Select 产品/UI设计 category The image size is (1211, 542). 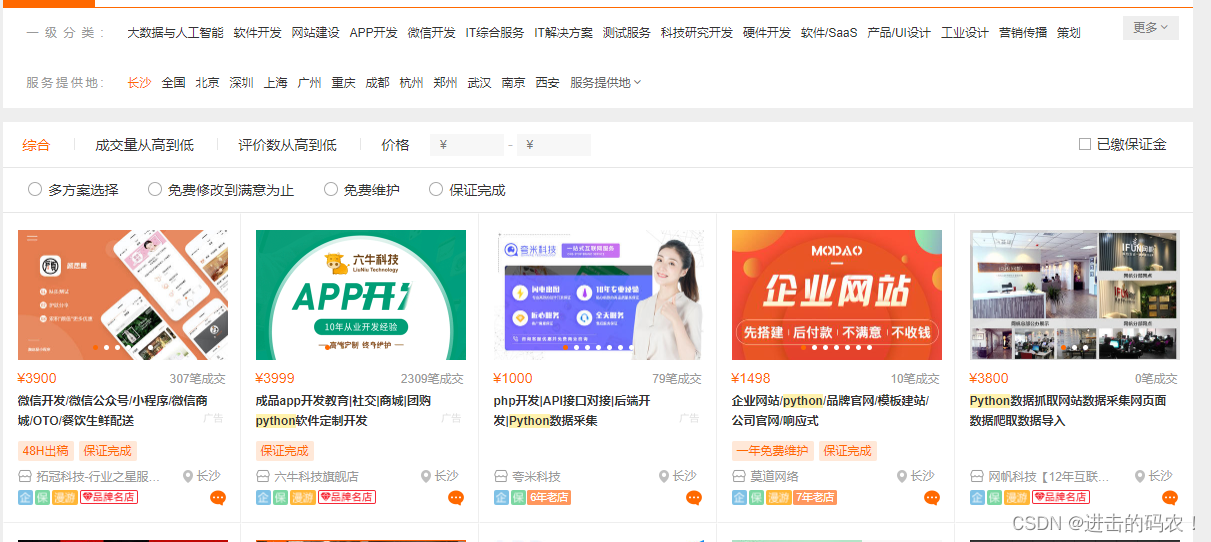(x=899, y=32)
